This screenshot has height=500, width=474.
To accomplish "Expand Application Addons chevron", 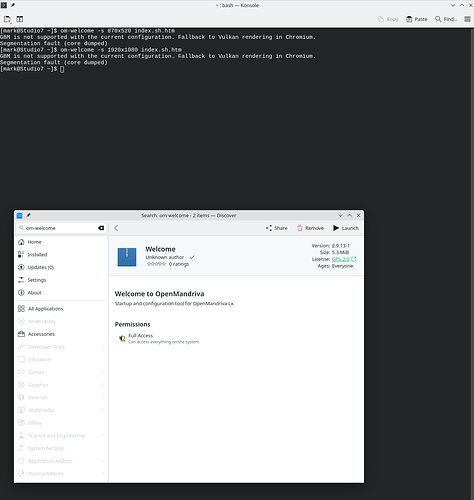I will [x=102, y=461].
